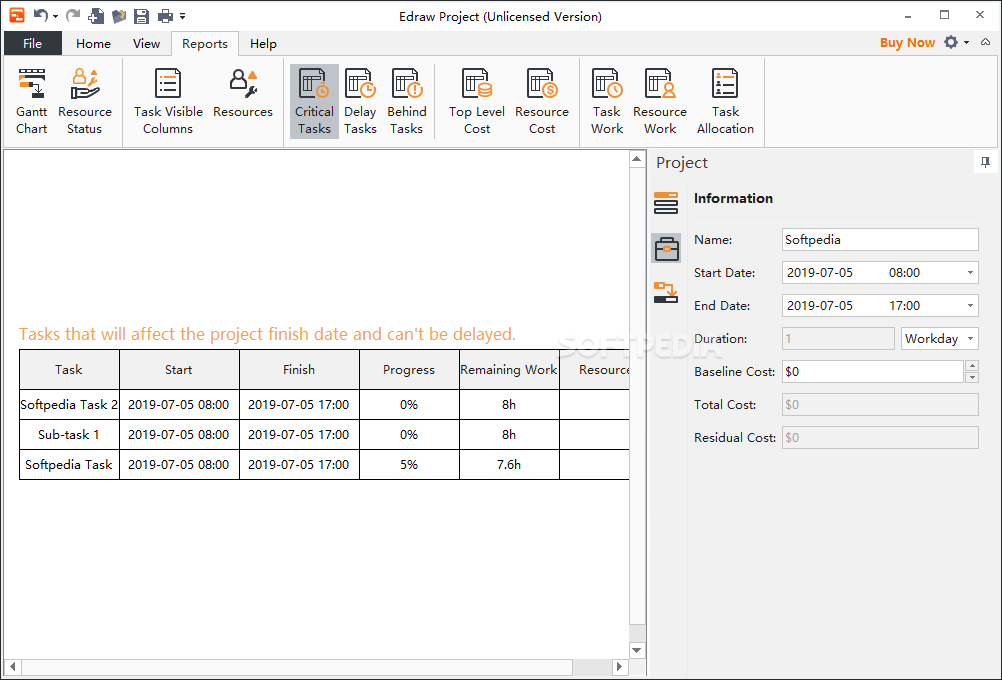Increase the Baseline Cost value
Screen dimensions: 1002x680
click(972, 366)
